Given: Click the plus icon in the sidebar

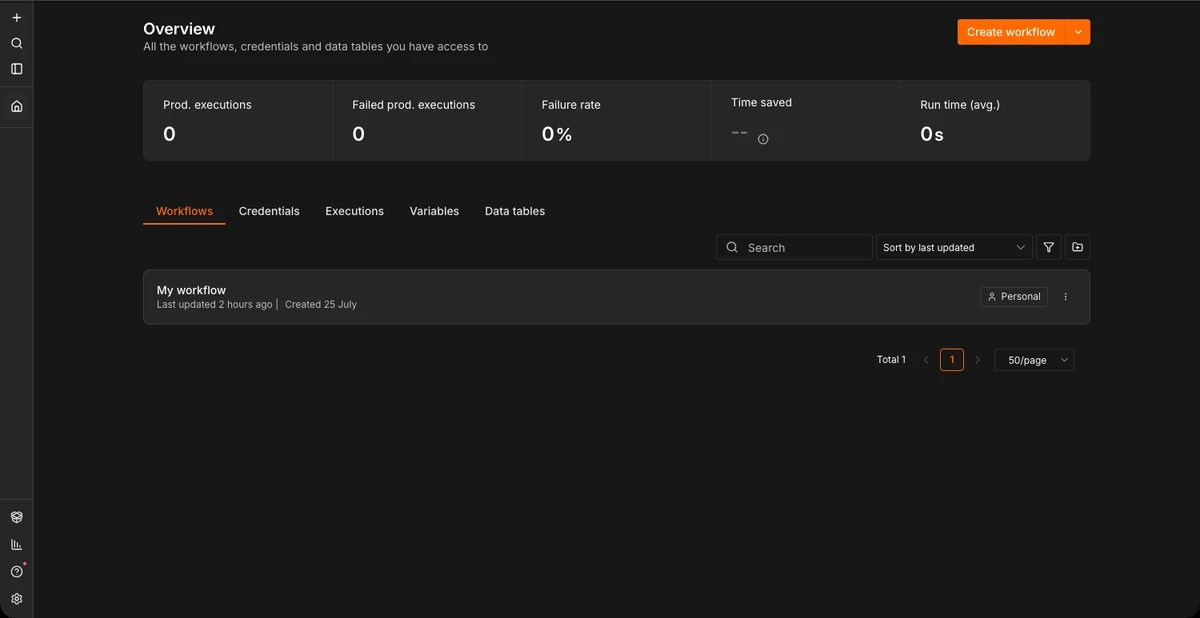Looking at the screenshot, I should (x=16, y=18).
